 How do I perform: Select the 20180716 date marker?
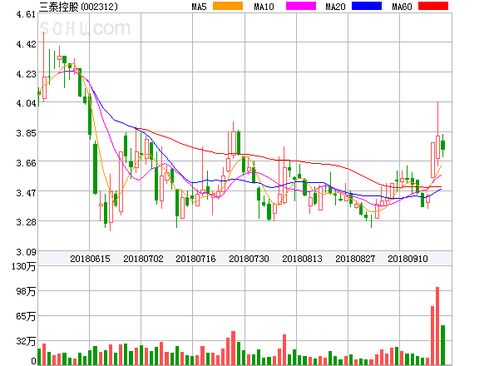[x=196, y=259]
